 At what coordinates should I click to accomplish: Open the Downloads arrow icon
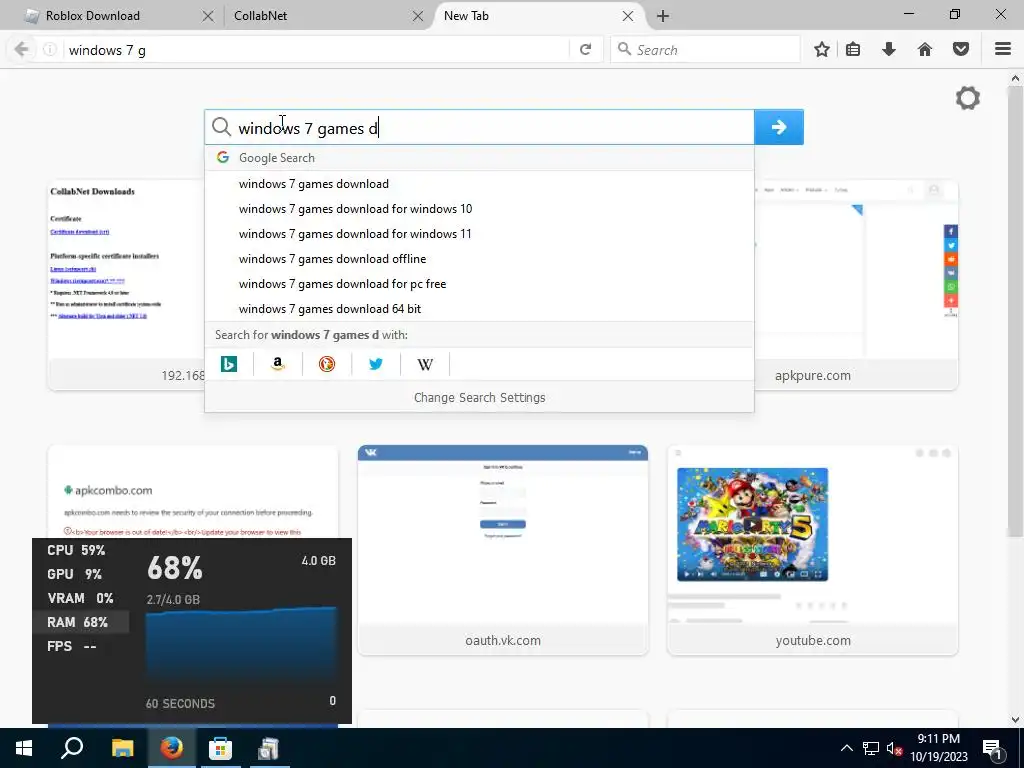click(x=889, y=50)
